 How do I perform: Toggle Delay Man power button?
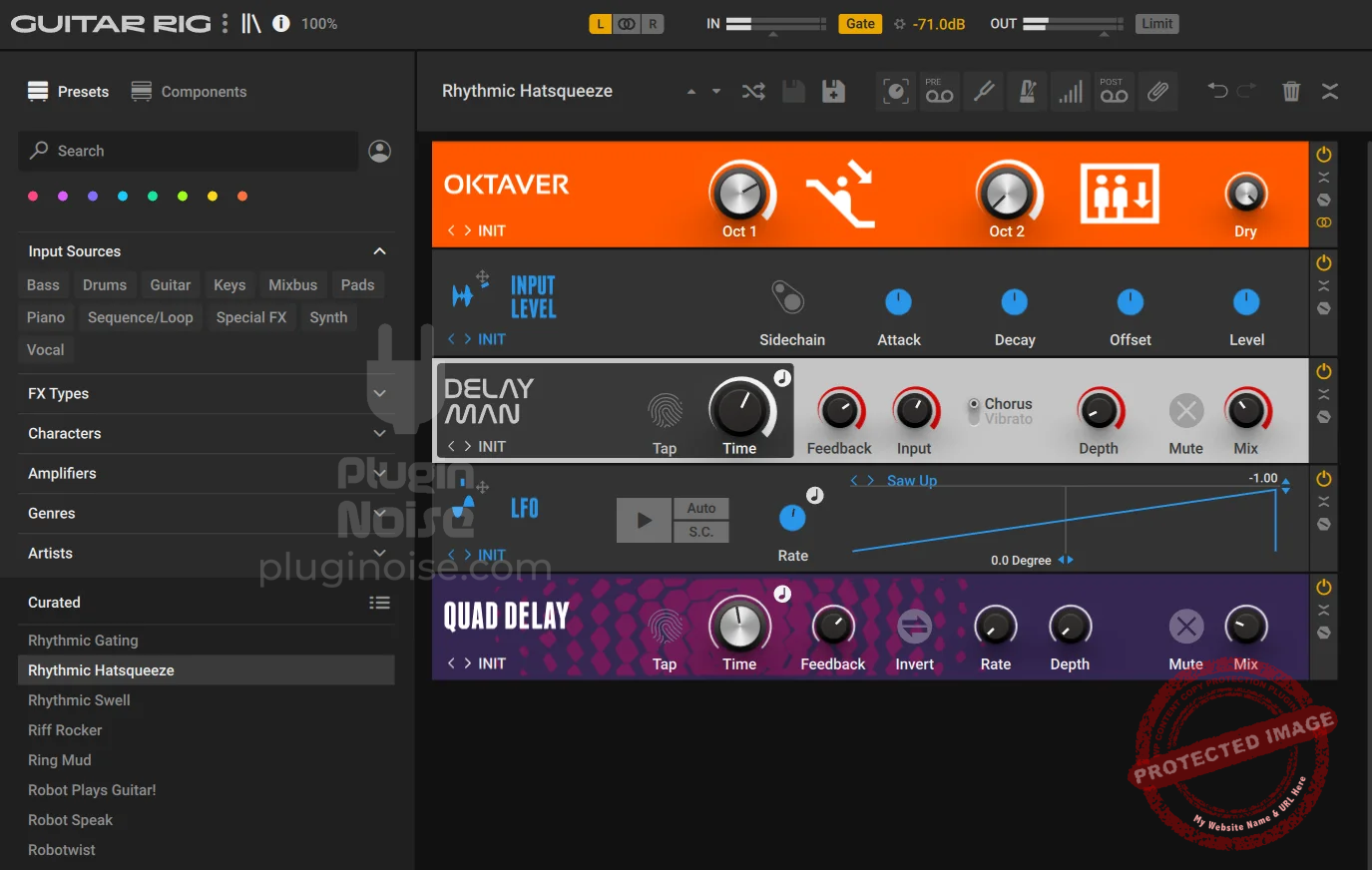(1324, 371)
